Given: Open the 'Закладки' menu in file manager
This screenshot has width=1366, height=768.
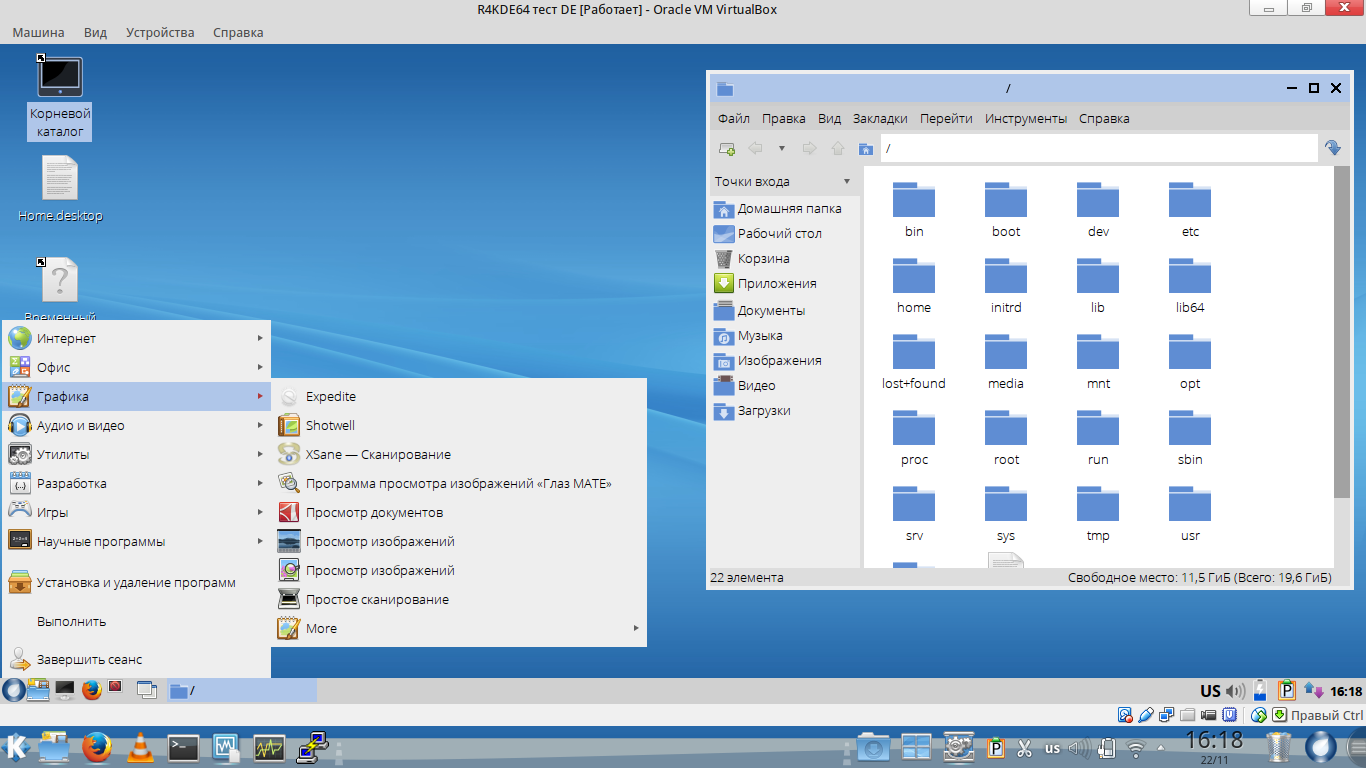Looking at the screenshot, I should tap(880, 118).
